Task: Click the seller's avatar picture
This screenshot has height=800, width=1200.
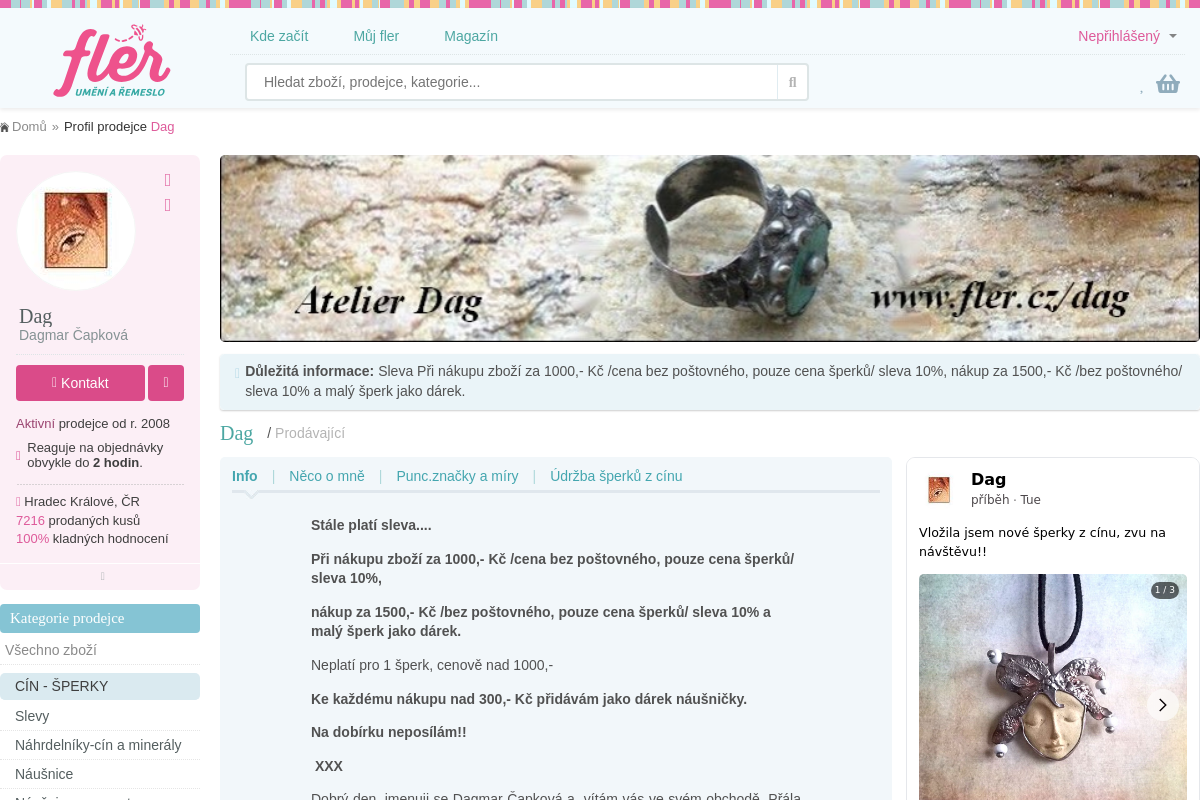Action: pyautogui.click(x=76, y=231)
